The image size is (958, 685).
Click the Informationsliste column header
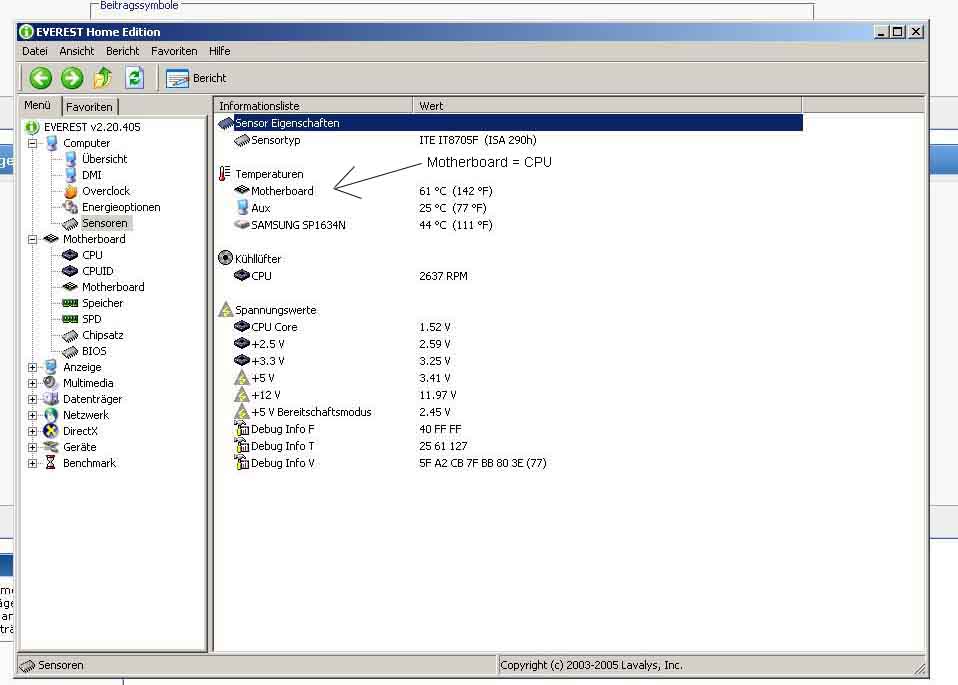(x=313, y=106)
